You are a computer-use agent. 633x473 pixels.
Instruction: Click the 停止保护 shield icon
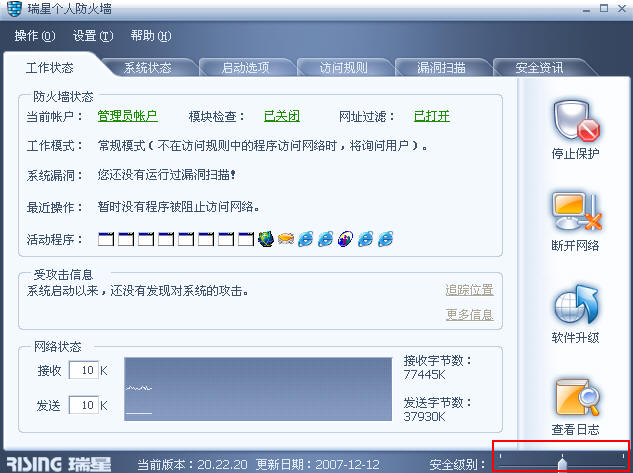coord(576,121)
